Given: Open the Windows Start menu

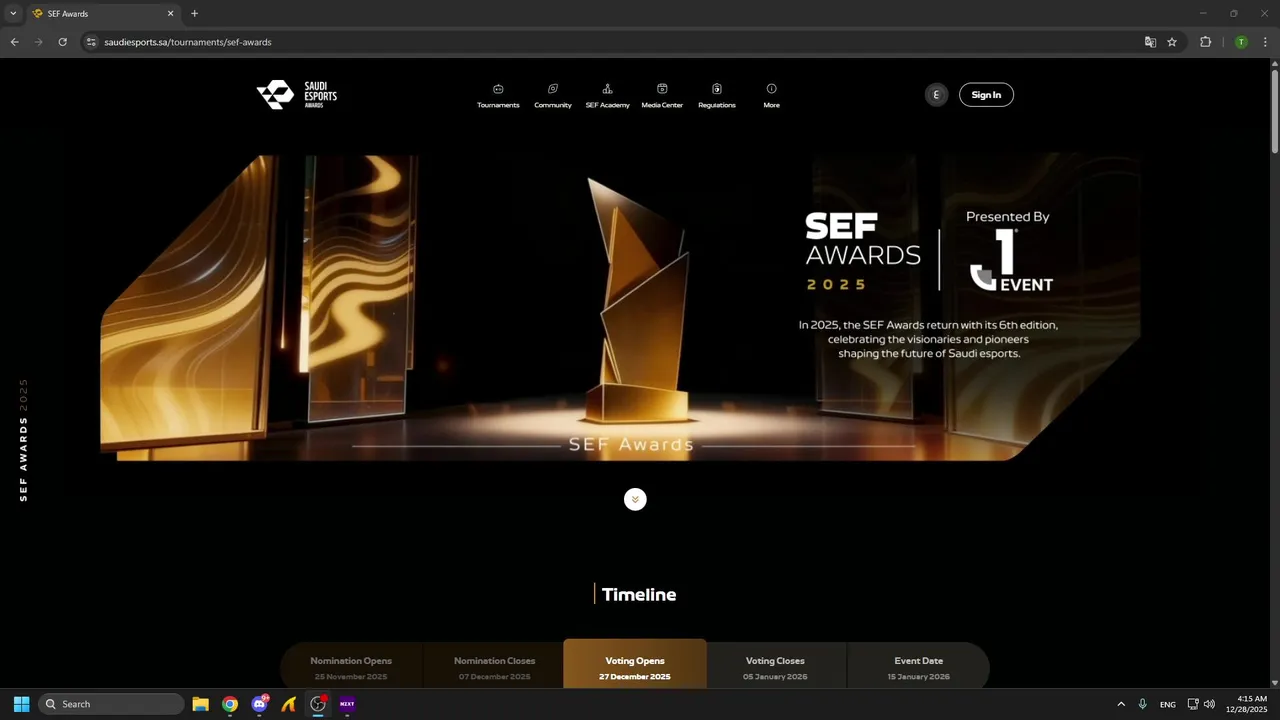Looking at the screenshot, I should (x=21, y=704).
